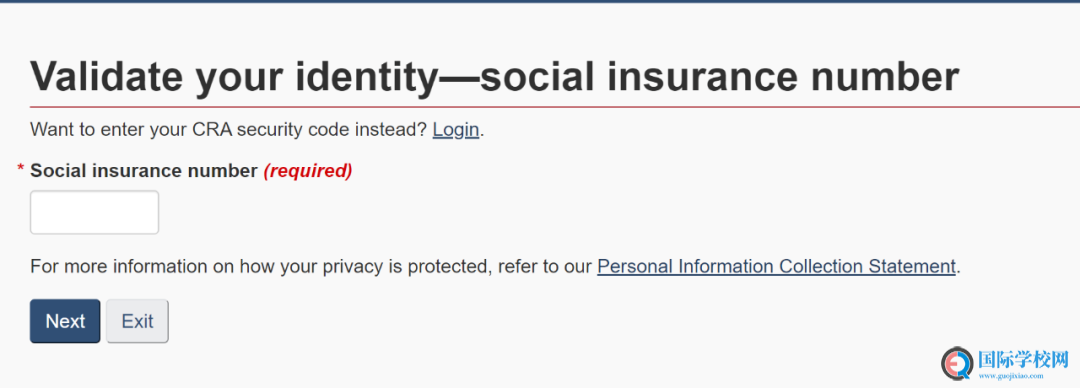Click the red (required) indicator text
Viewport: 1080px width, 388px height.
coord(308,171)
